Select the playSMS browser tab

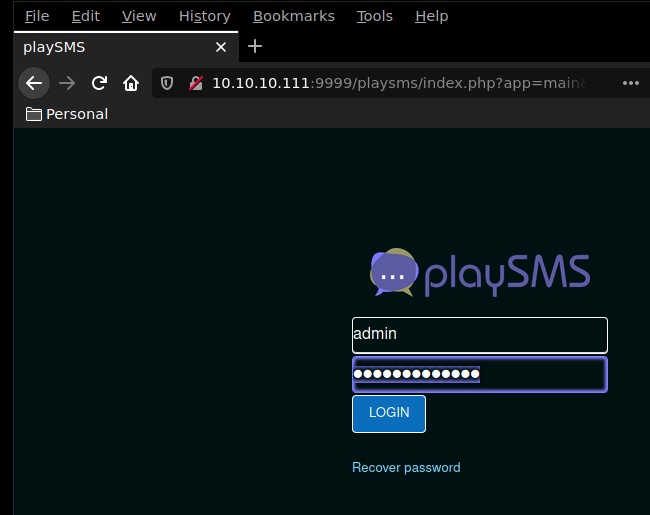110,47
